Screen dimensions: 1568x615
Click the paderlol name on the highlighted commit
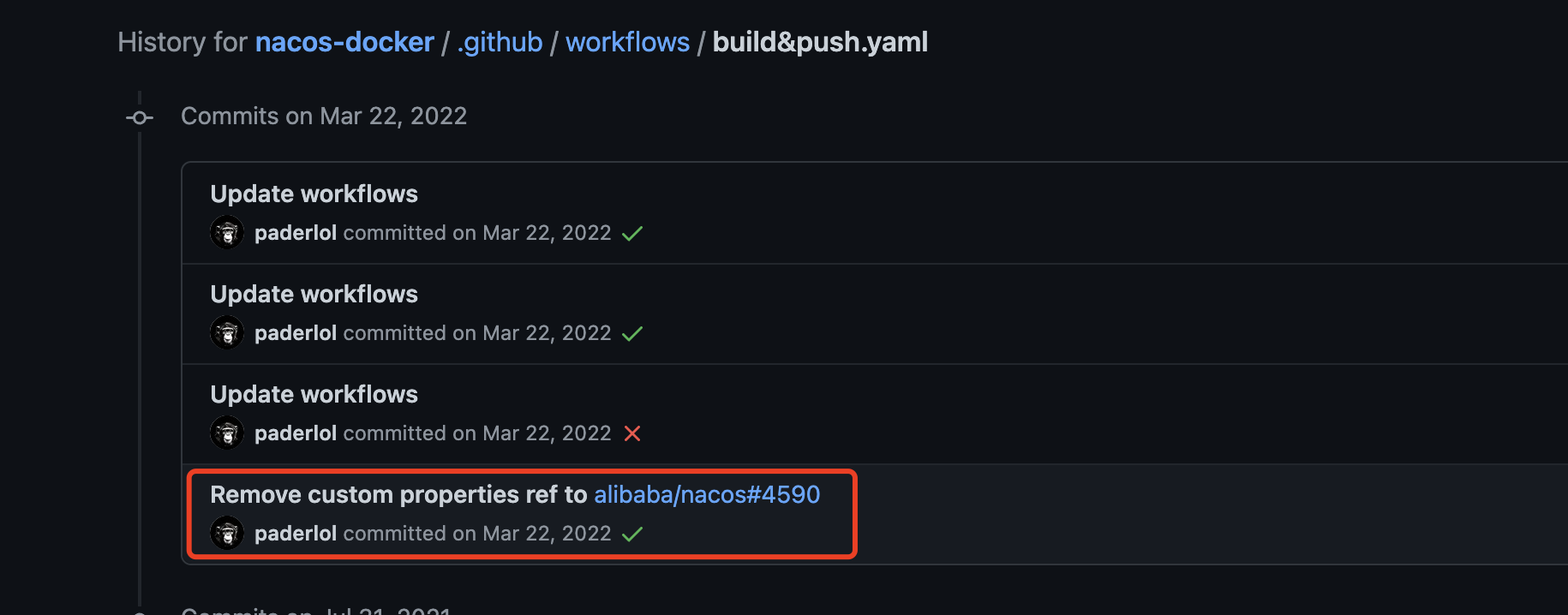(296, 532)
